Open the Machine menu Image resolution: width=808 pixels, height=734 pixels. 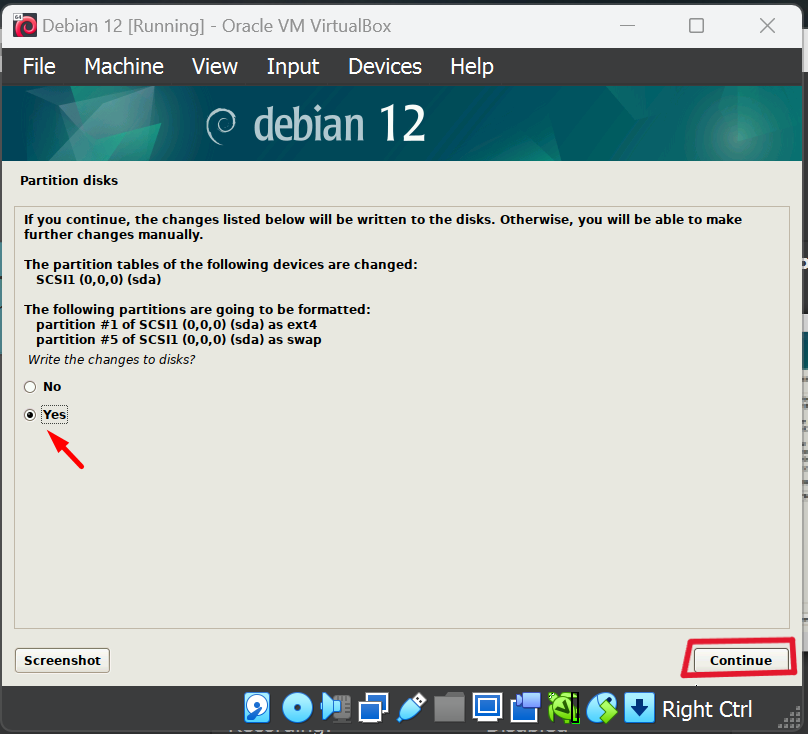pyautogui.click(x=124, y=66)
